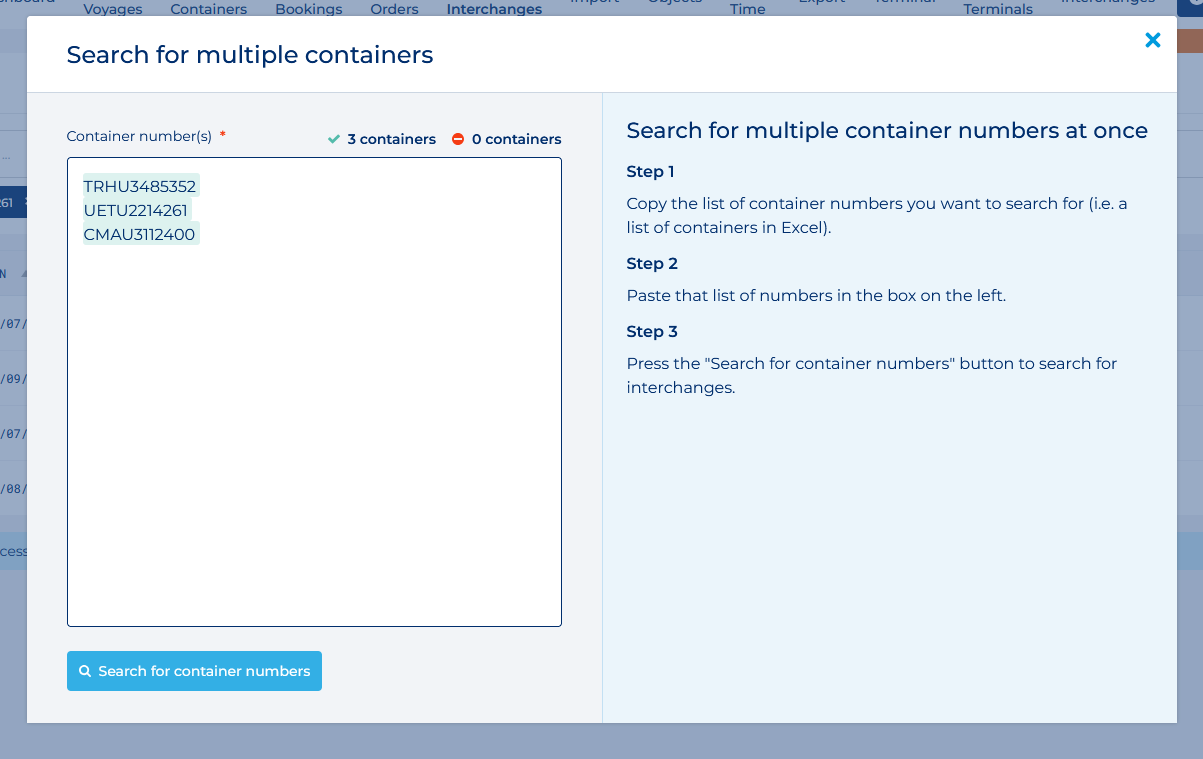
Task: Select container number UETU2214261
Action: [136, 210]
